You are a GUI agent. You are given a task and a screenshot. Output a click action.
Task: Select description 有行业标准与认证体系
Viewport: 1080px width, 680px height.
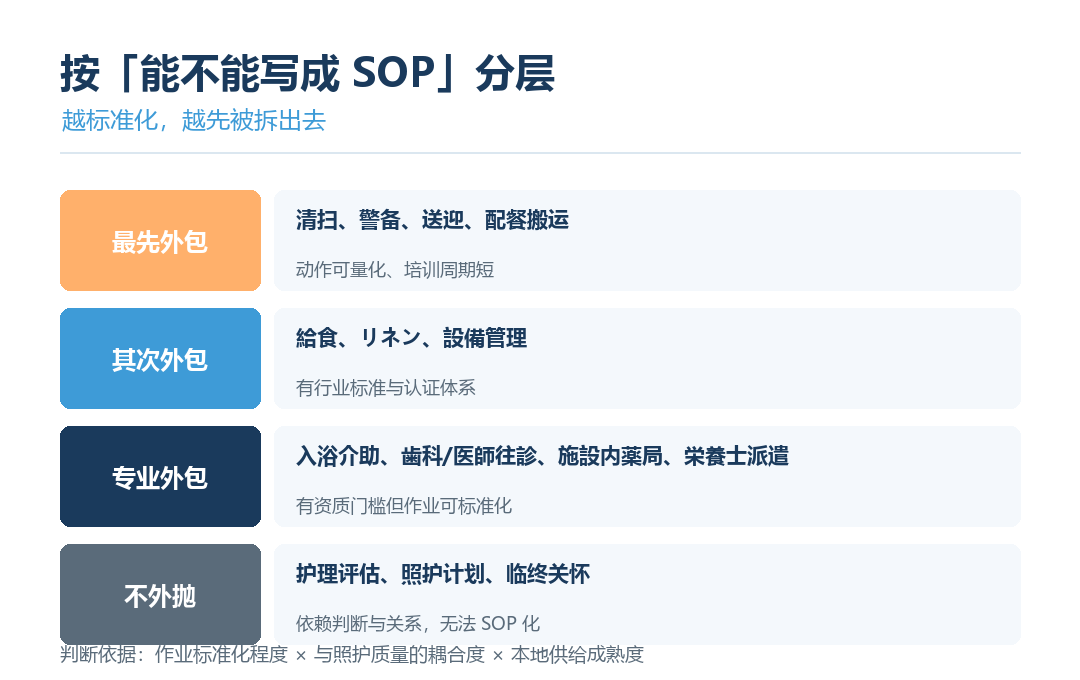click(x=385, y=387)
